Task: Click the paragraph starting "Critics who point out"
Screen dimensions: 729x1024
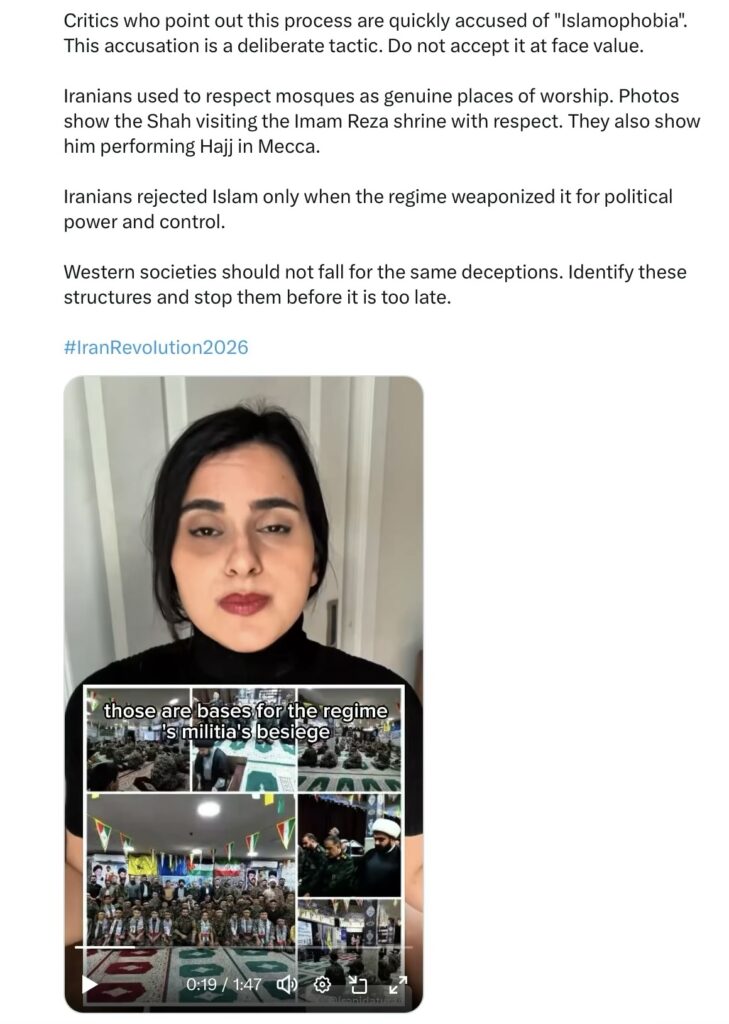Action: (376, 33)
